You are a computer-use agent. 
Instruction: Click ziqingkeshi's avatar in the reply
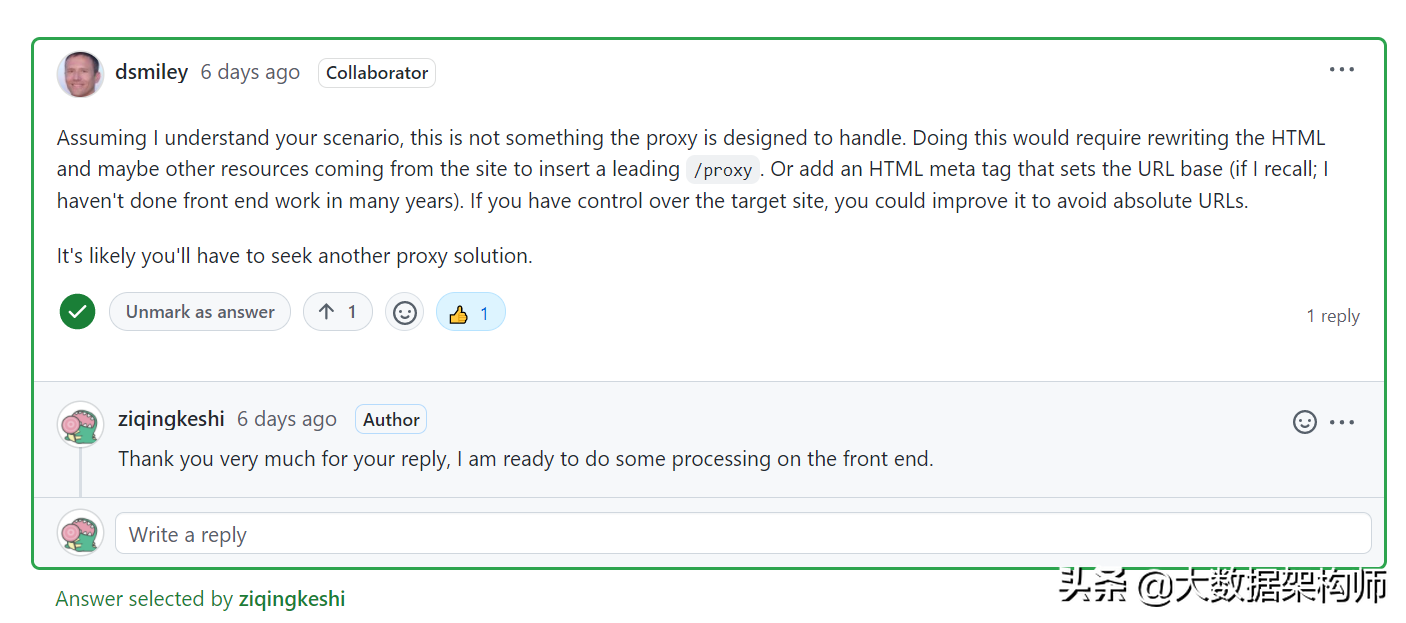[81, 424]
